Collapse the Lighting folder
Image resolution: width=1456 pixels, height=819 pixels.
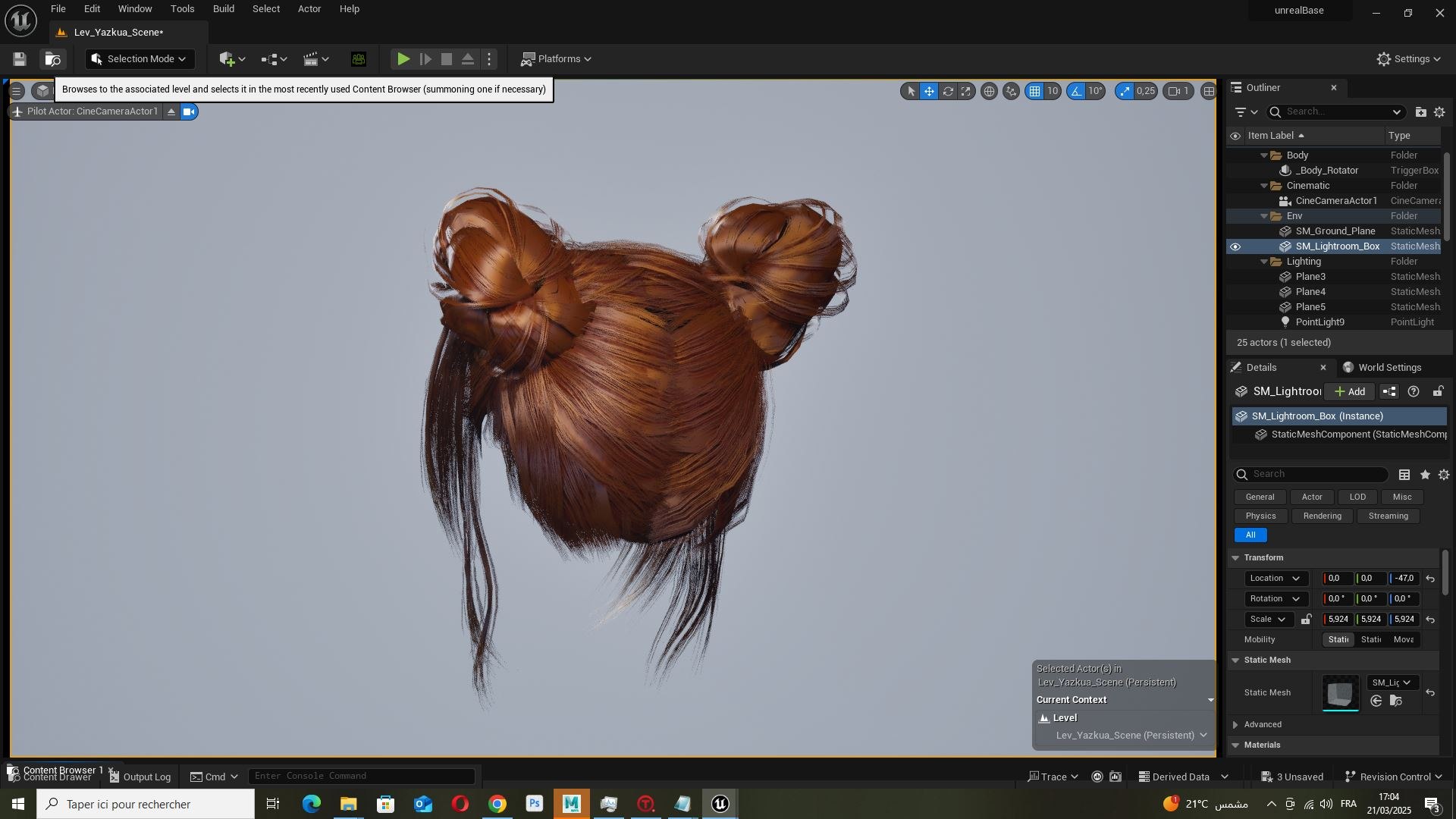[1264, 262]
